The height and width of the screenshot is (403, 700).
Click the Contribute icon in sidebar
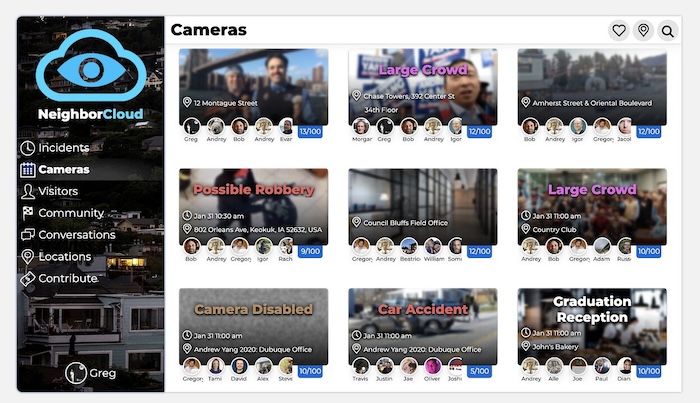(28, 279)
